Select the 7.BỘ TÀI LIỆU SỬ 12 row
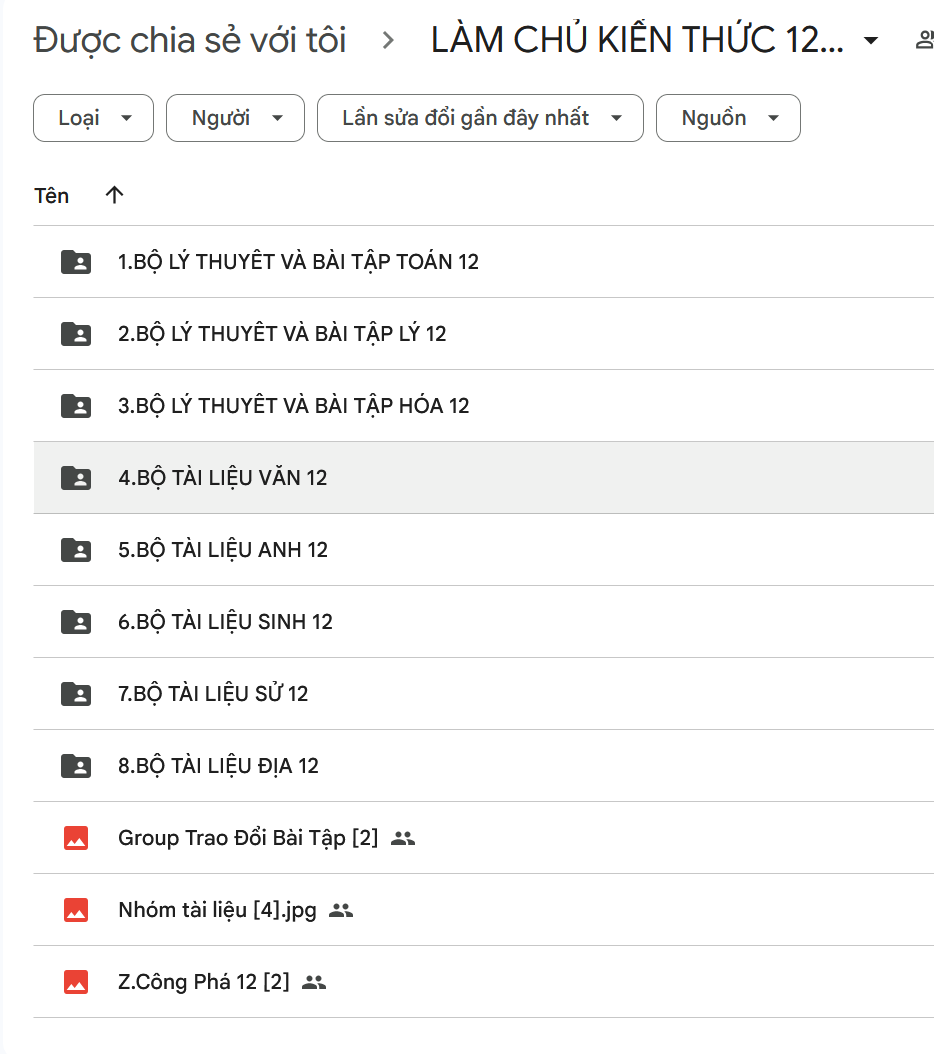This screenshot has height=1054, width=934. [213, 694]
